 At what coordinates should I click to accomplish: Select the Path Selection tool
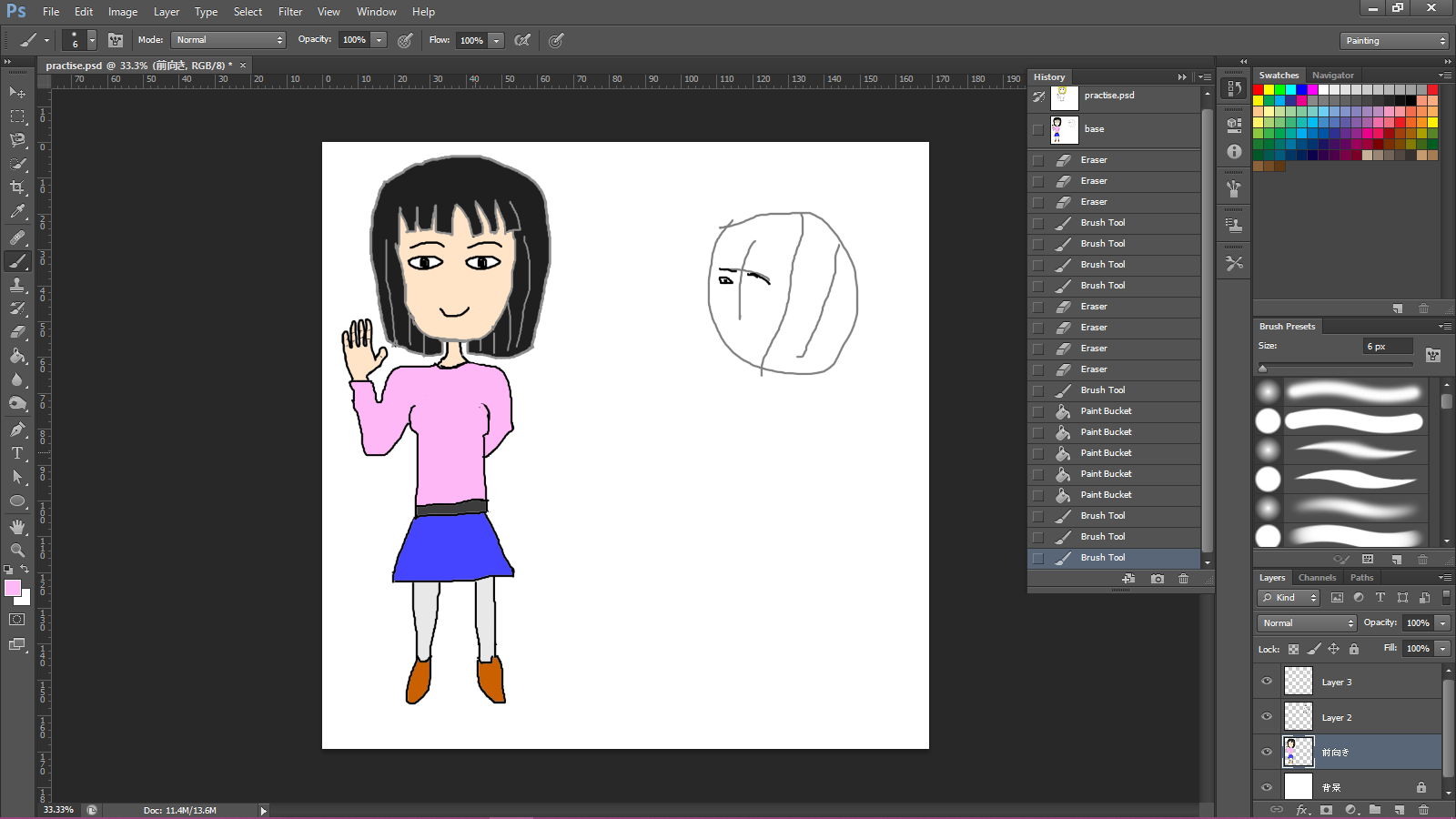[x=17, y=476]
